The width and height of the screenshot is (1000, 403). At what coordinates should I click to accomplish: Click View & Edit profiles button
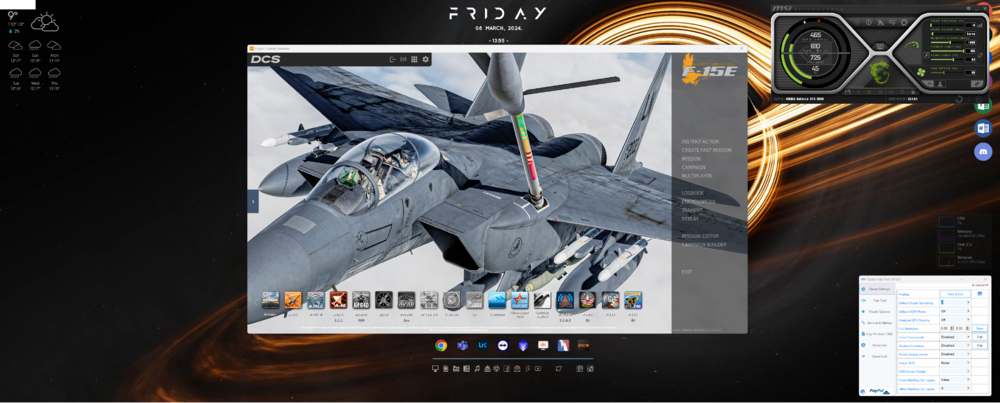pos(955,294)
